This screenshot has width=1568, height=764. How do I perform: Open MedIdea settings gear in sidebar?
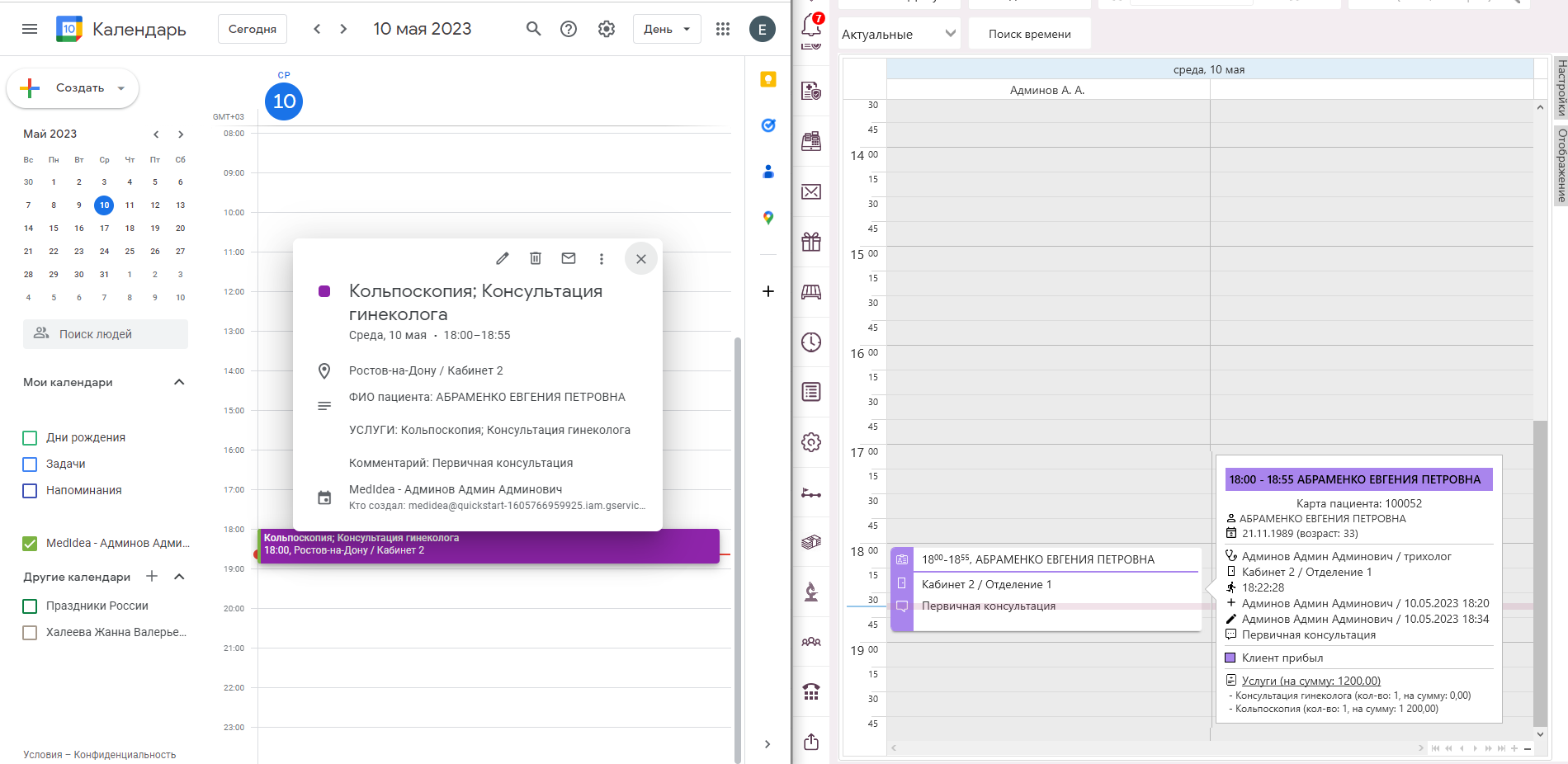(811, 442)
